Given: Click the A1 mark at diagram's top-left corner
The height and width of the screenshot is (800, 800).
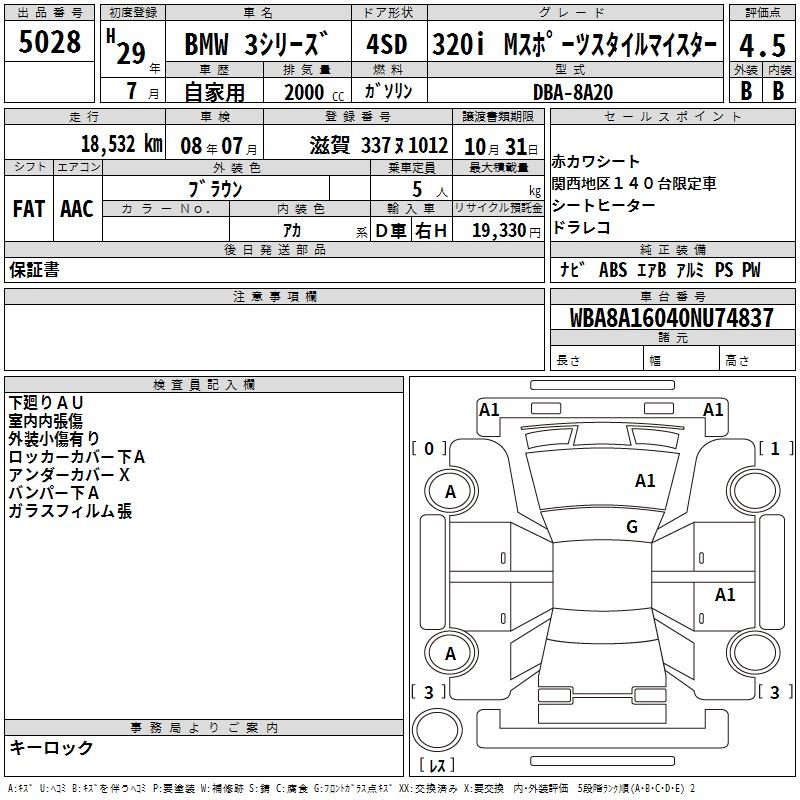Looking at the screenshot, I should (489, 409).
